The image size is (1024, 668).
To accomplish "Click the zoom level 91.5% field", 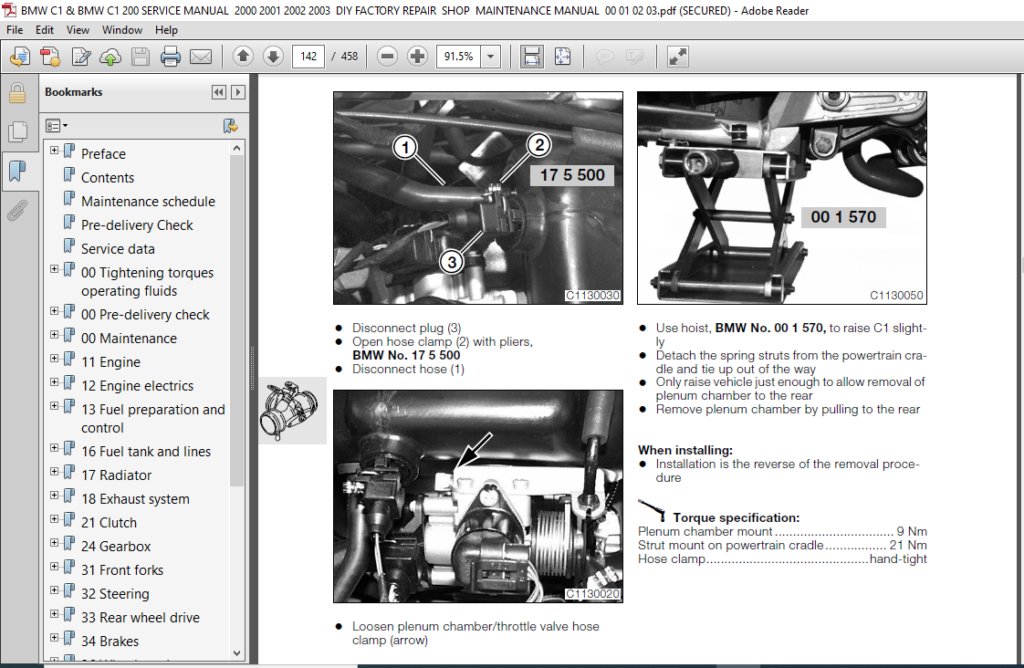I will (x=458, y=57).
